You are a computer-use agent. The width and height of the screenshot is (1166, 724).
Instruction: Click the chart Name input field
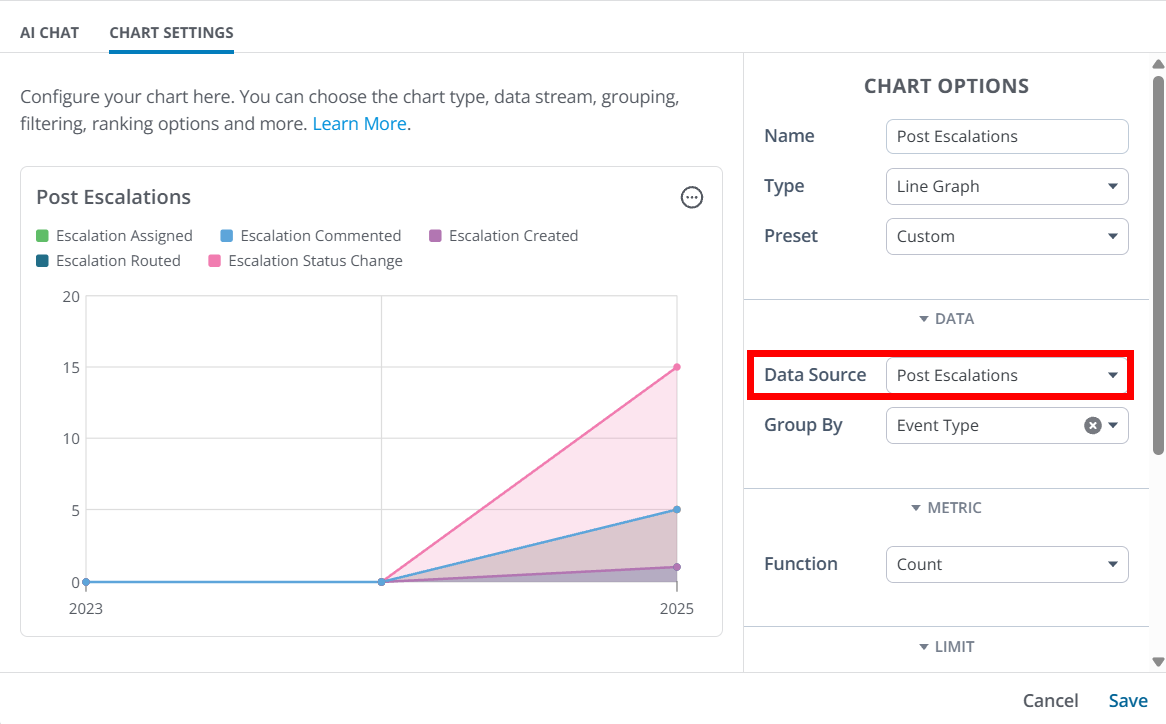1006,136
